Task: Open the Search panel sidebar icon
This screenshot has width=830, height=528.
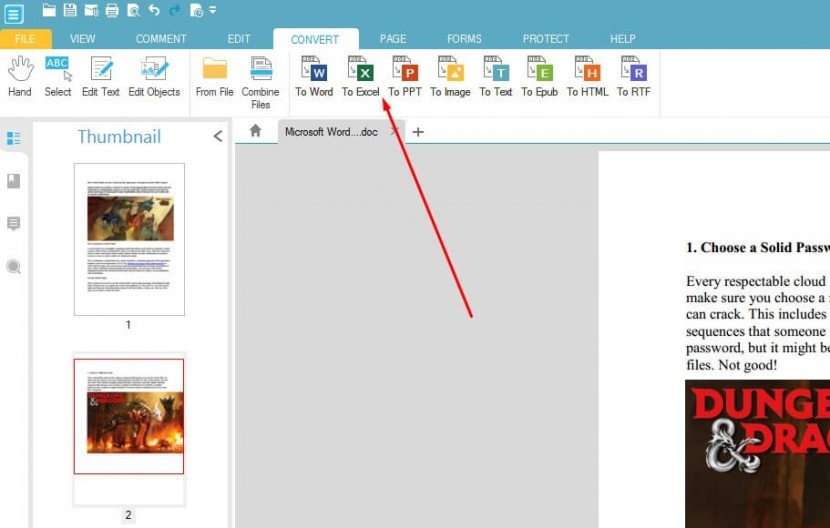Action: point(14,266)
